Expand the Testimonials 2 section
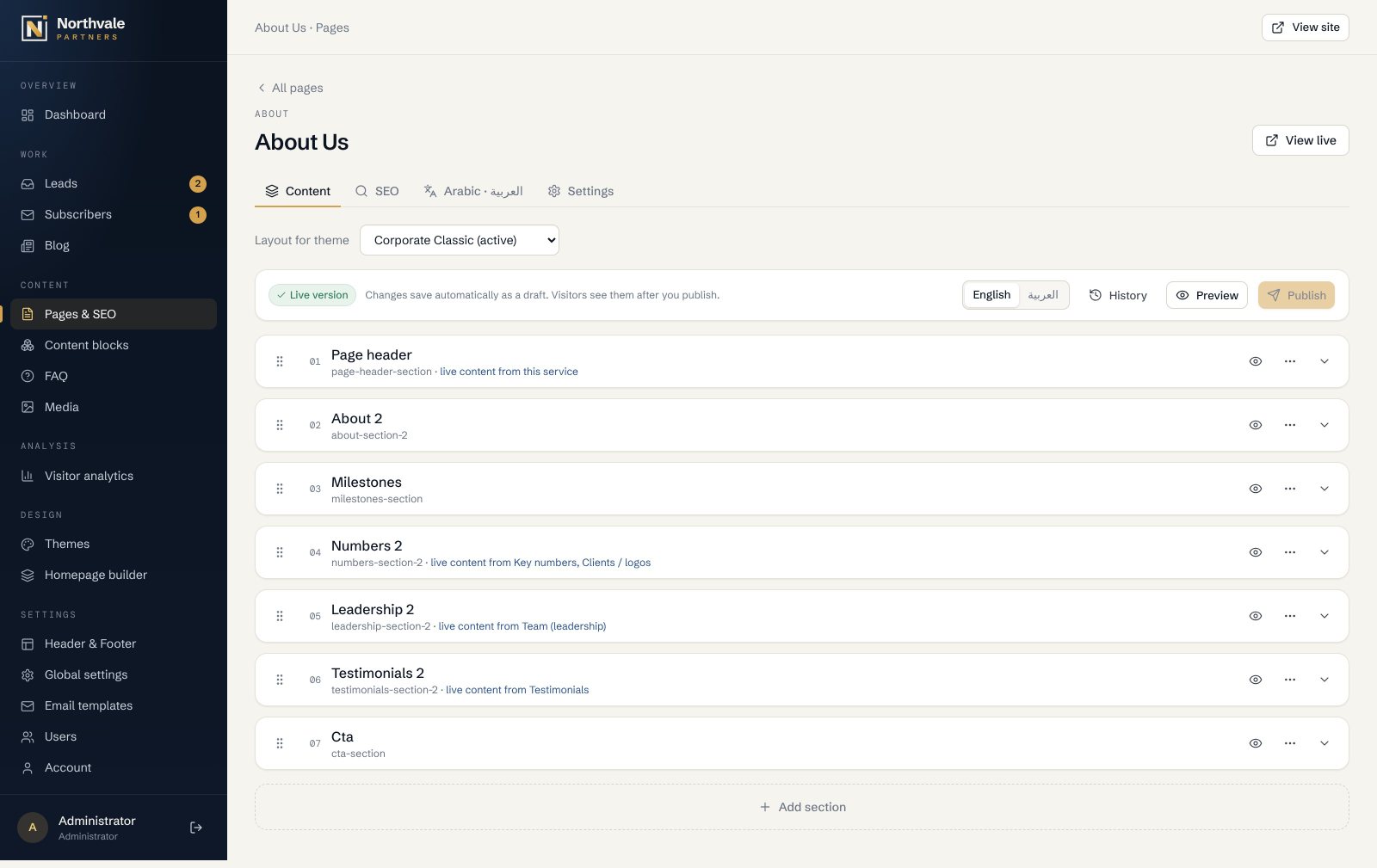The width and height of the screenshot is (1377, 868). pyautogui.click(x=1325, y=680)
